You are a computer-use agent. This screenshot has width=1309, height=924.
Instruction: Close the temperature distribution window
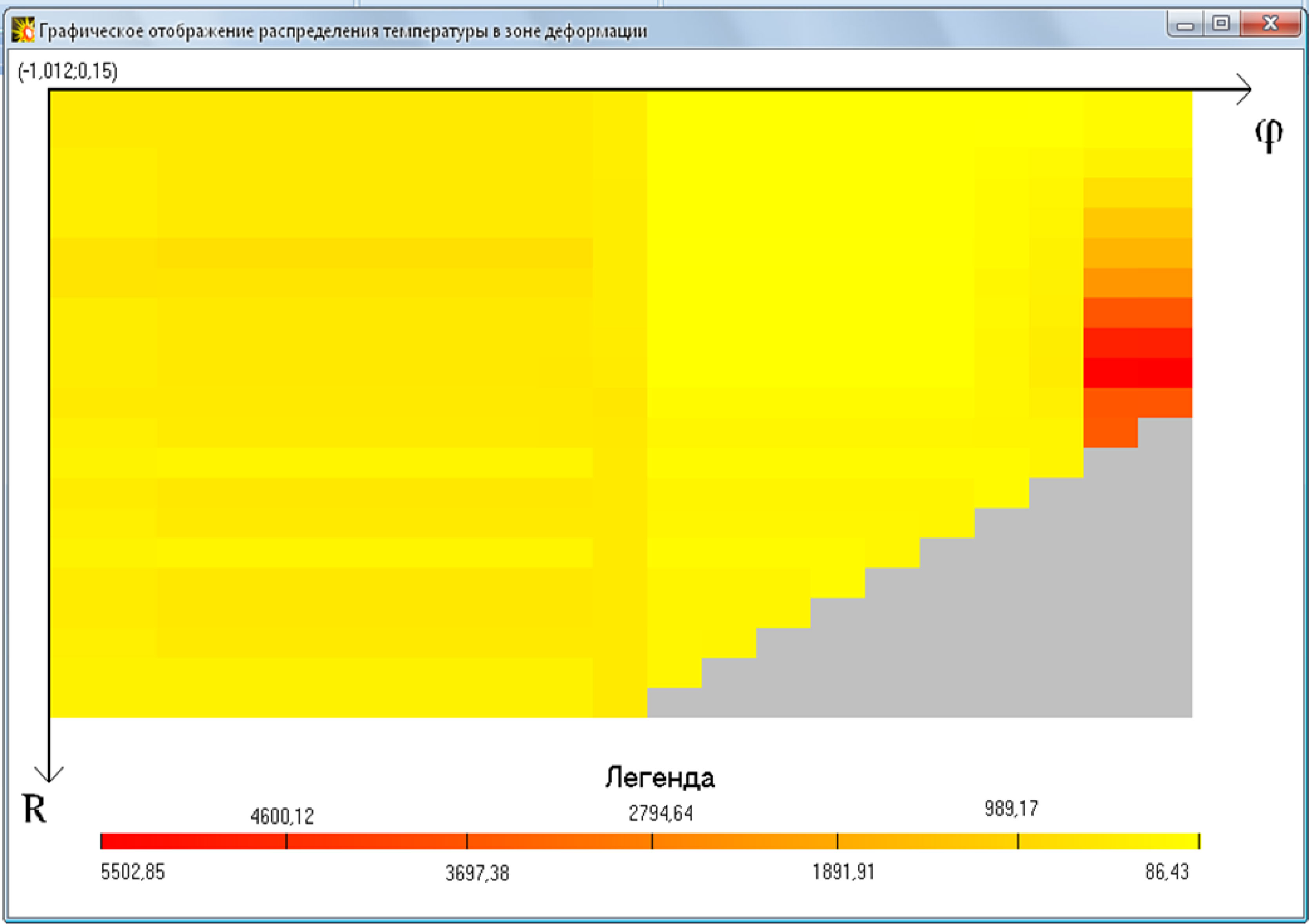coord(1270,24)
